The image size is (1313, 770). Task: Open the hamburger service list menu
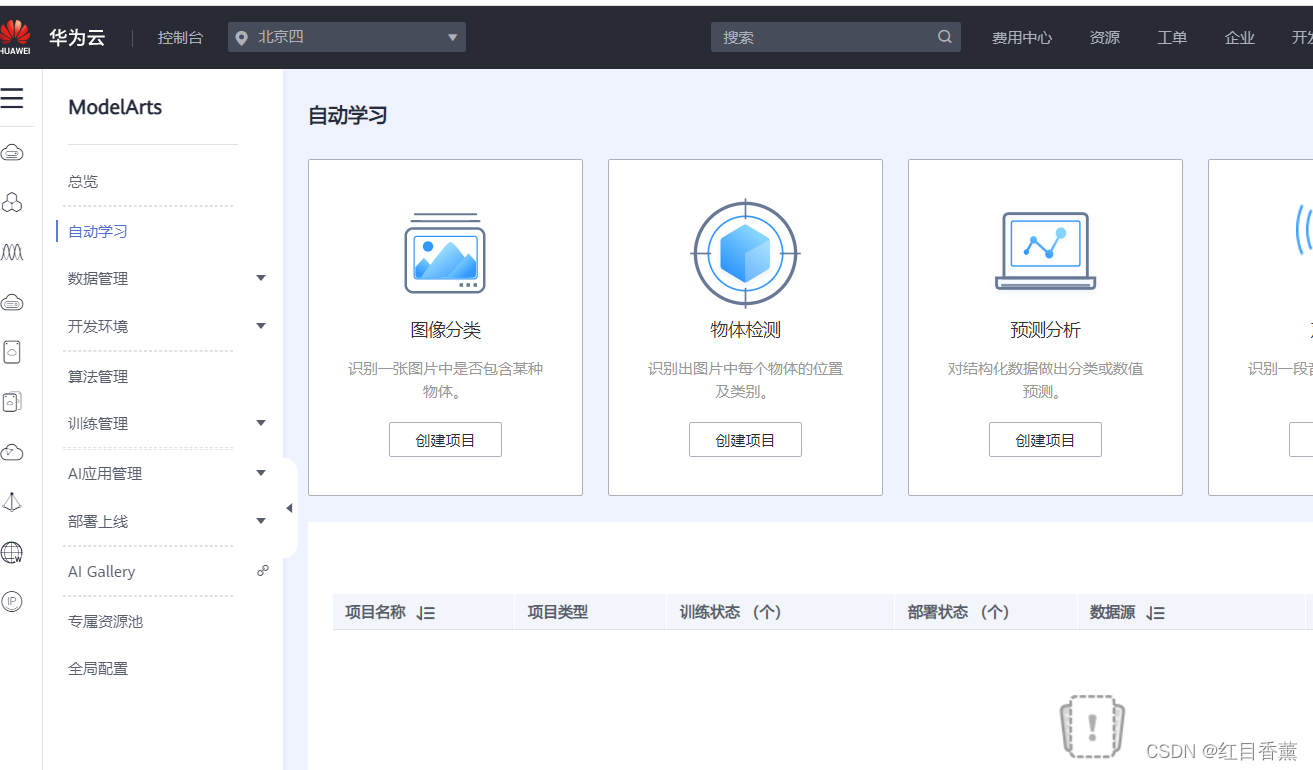pos(12,98)
